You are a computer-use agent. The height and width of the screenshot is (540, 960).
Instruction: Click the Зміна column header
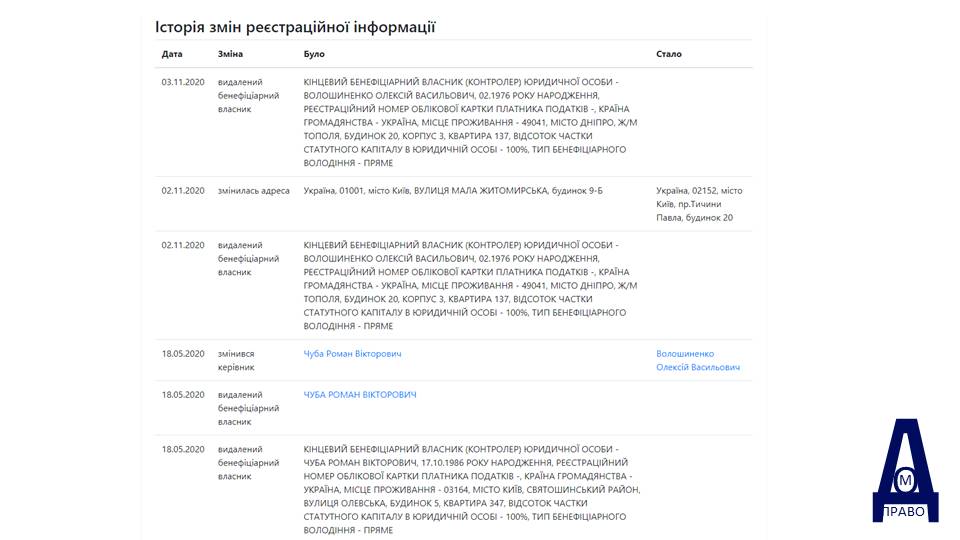tap(230, 54)
